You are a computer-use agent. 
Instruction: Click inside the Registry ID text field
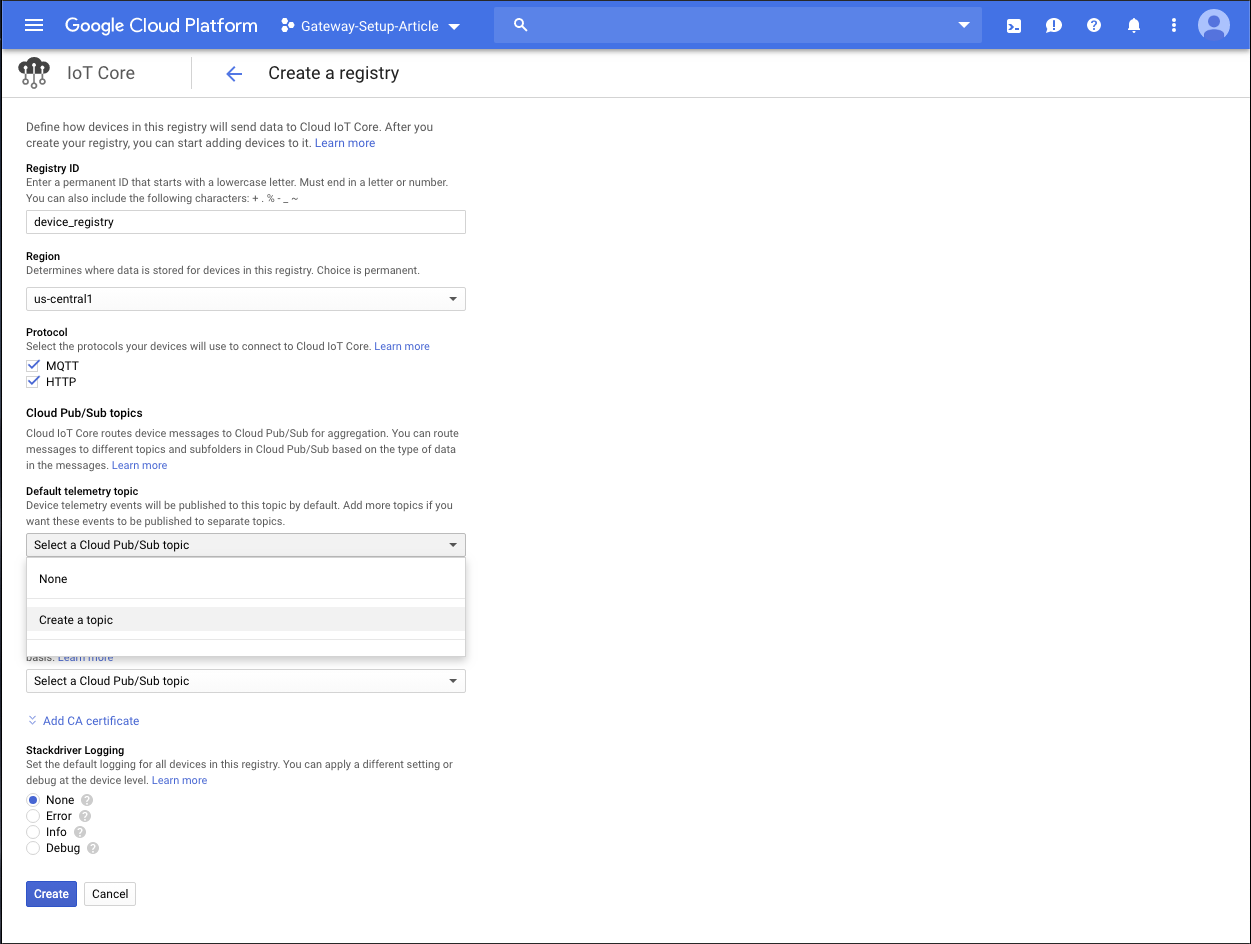245,221
